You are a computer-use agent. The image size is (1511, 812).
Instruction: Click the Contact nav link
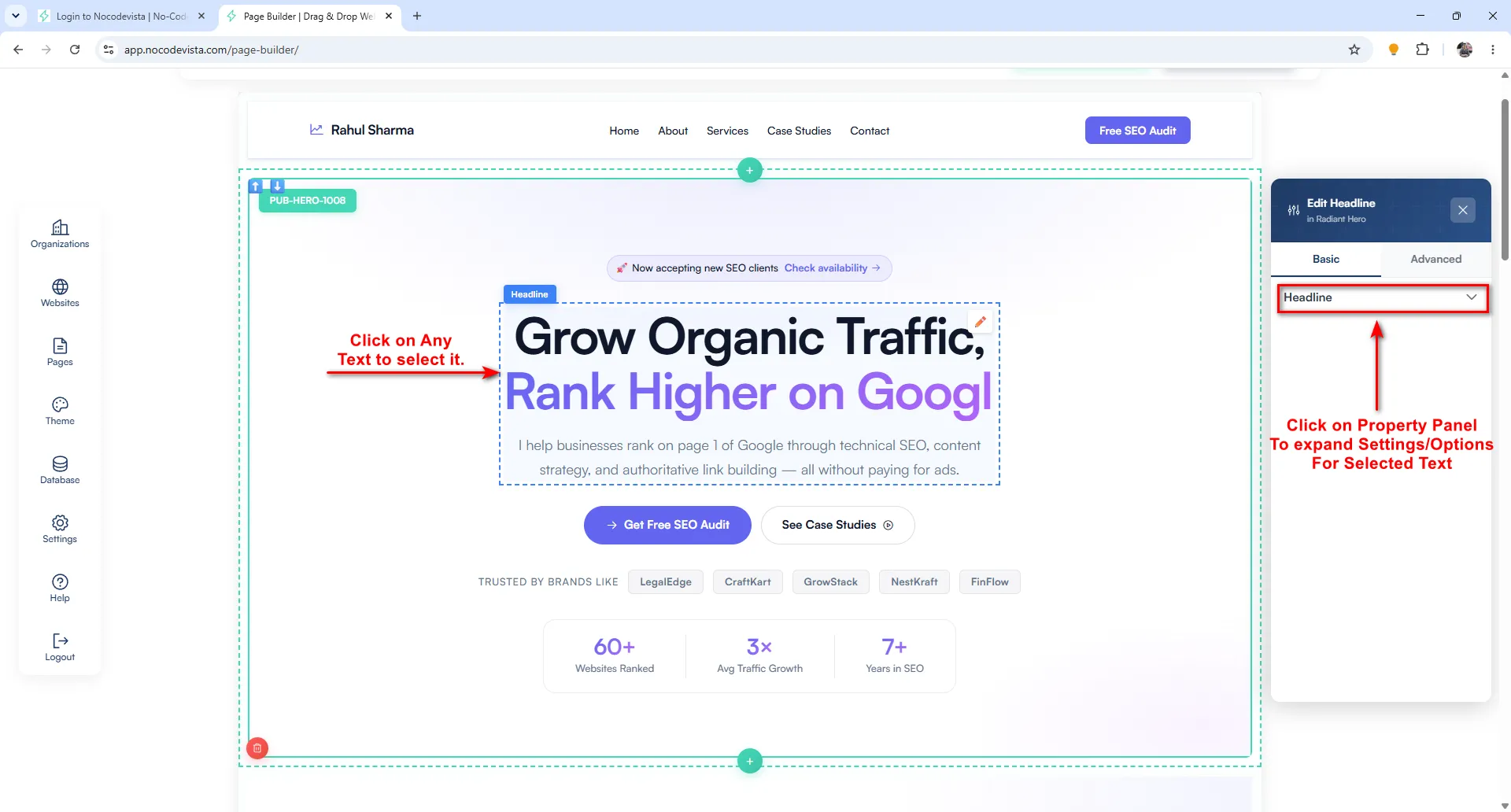870,131
